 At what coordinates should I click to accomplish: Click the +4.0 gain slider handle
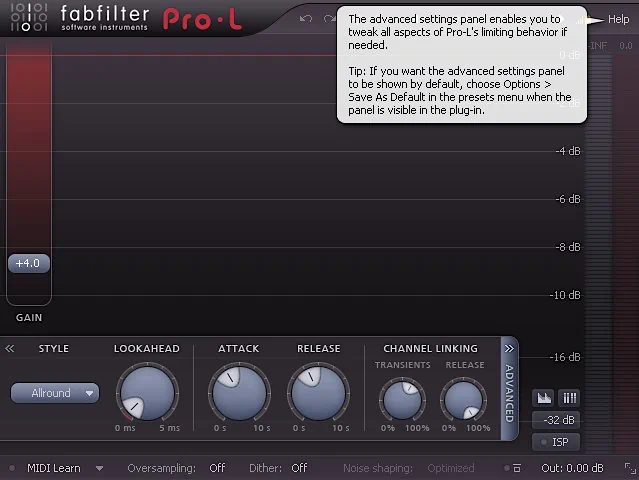coord(29,263)
